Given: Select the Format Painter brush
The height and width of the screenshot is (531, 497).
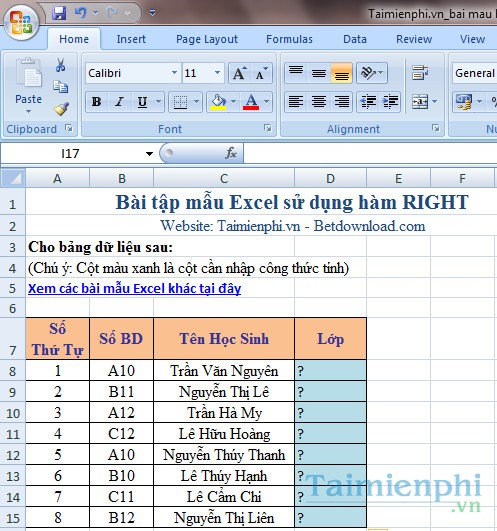Looking at the screenshot, I should click(x=61, y=109).
